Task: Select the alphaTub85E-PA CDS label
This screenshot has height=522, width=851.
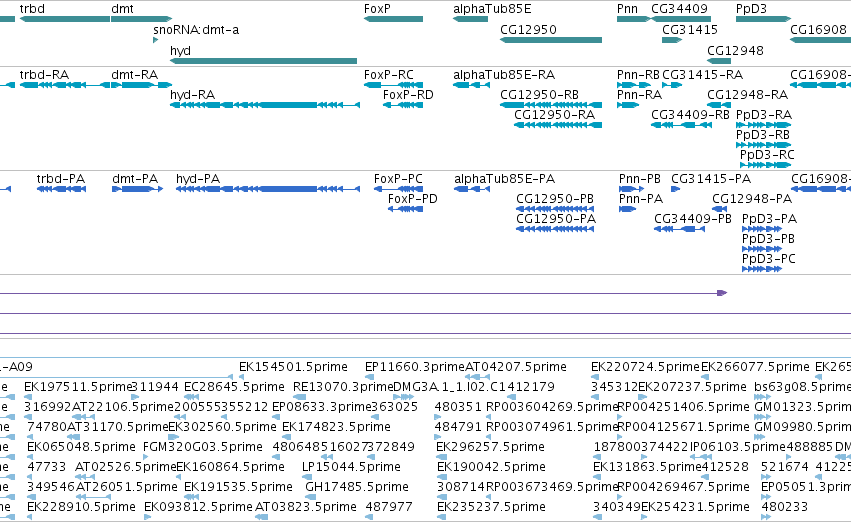Action: [x=505, y=179]
